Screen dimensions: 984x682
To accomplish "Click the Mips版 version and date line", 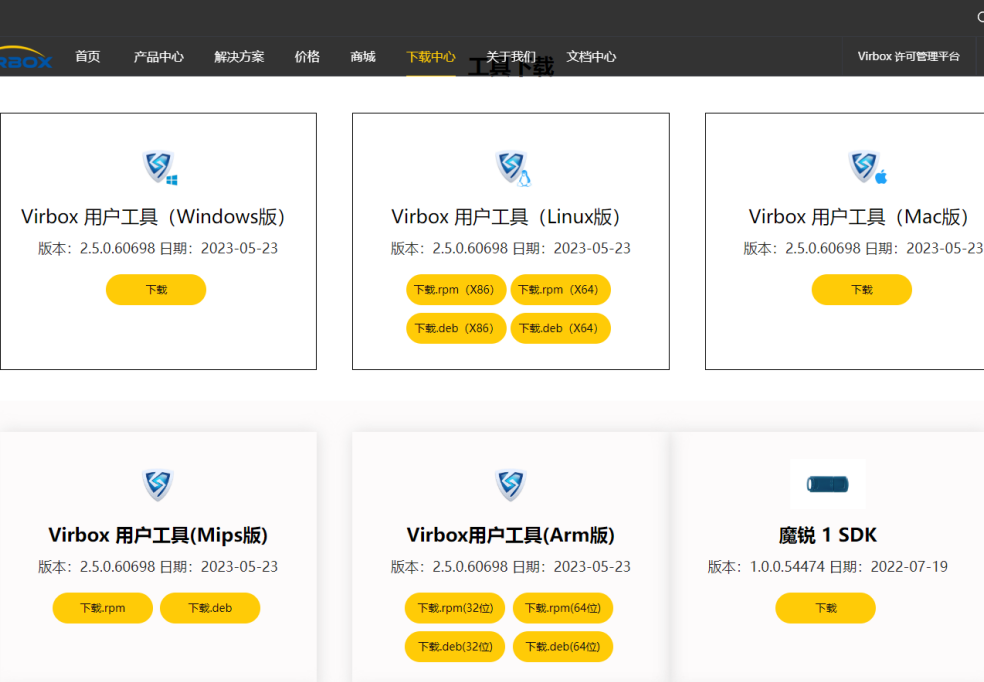I will [158, 567].
